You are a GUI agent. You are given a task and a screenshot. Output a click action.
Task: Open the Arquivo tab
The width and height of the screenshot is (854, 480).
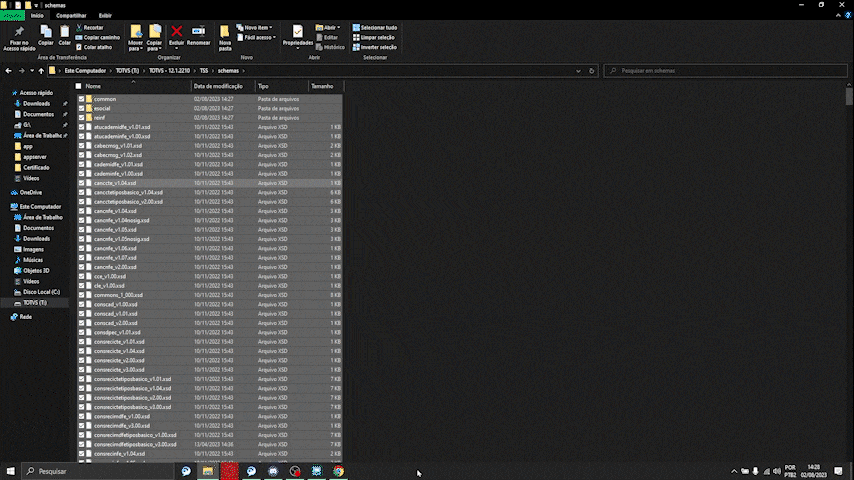pos(13,16)
